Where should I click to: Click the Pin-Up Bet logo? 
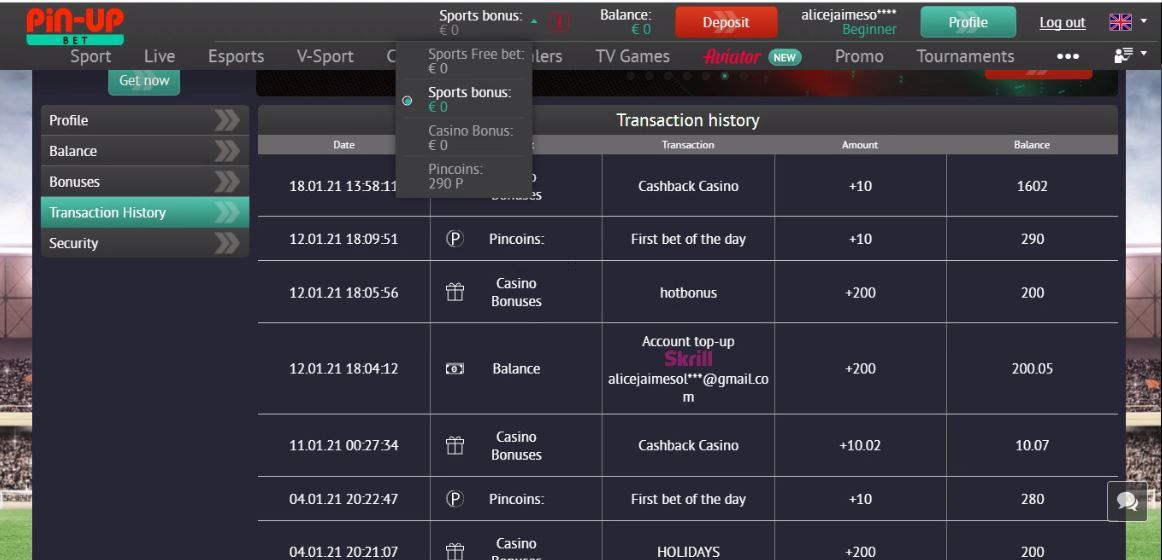tap(75, 24)
